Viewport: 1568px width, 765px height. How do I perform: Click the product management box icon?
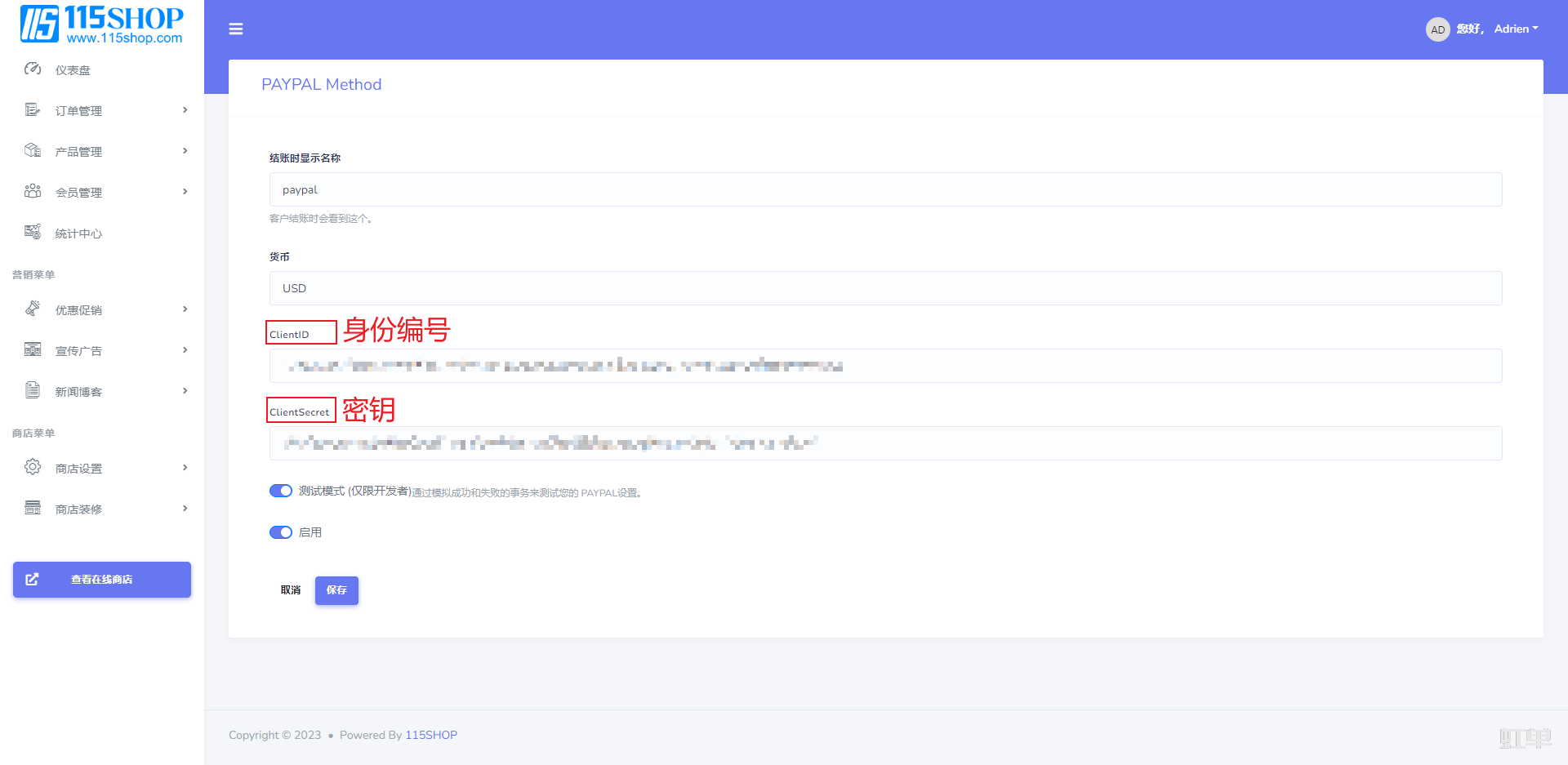point(33,151)
